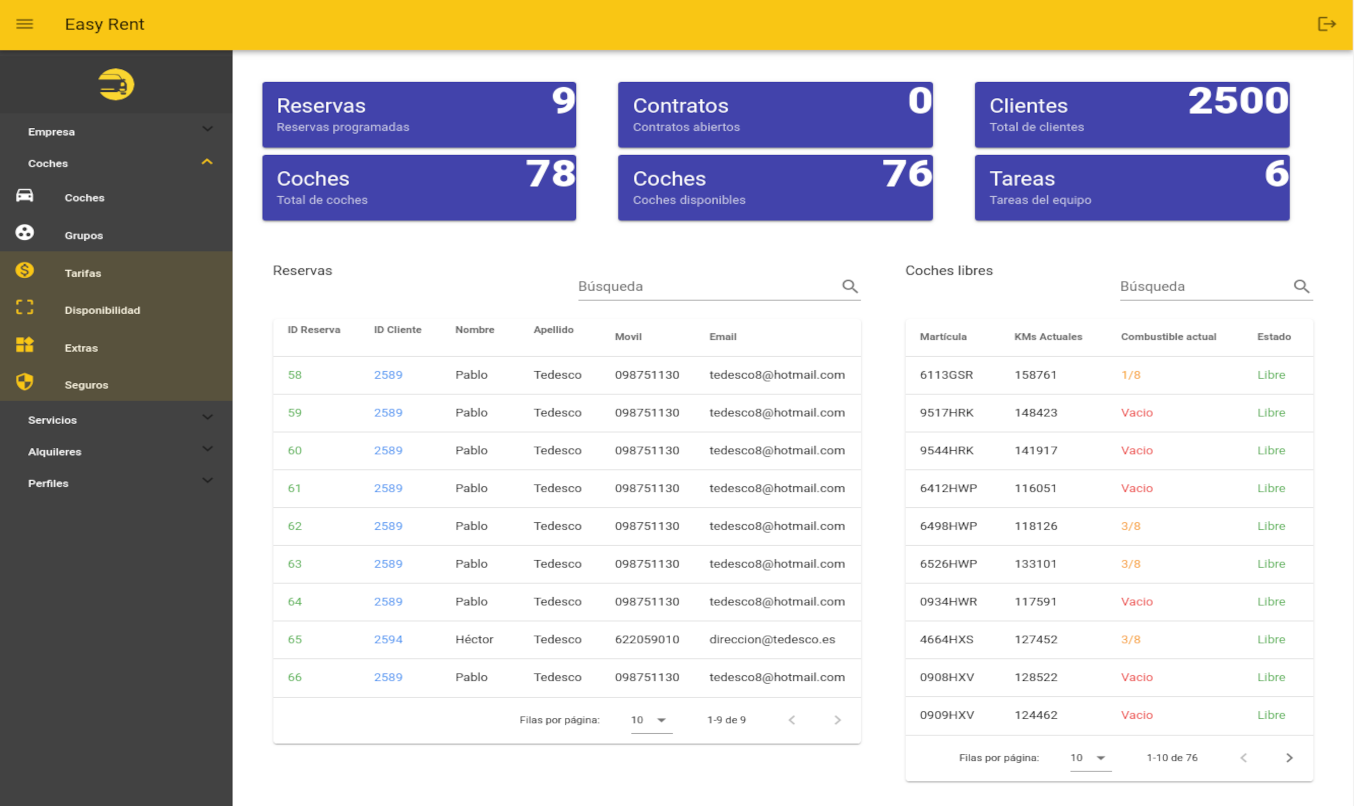Click the Contratos abiertos card
This screenshot has width=1354, height=806.
[775, 115]
